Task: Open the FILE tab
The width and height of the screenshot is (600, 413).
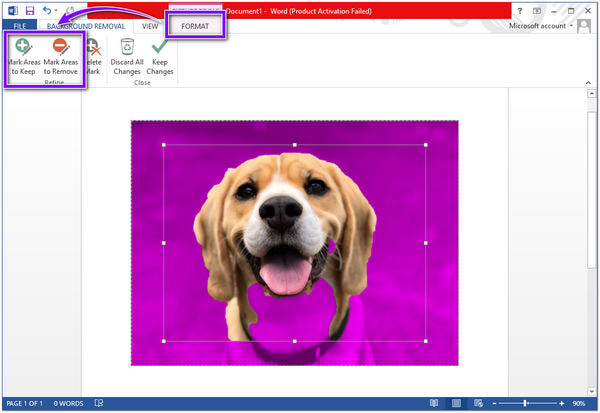Action: [20, 26]
